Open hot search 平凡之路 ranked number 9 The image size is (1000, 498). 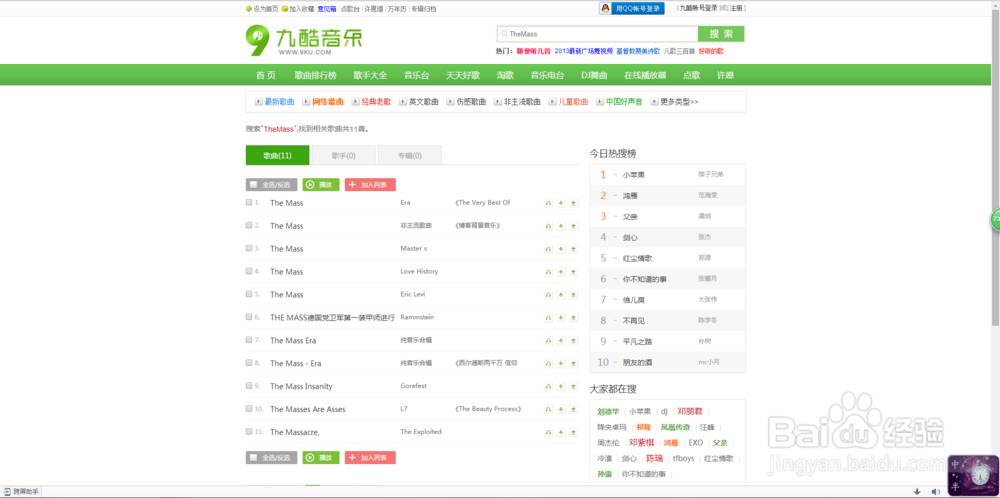coord(637,342)
